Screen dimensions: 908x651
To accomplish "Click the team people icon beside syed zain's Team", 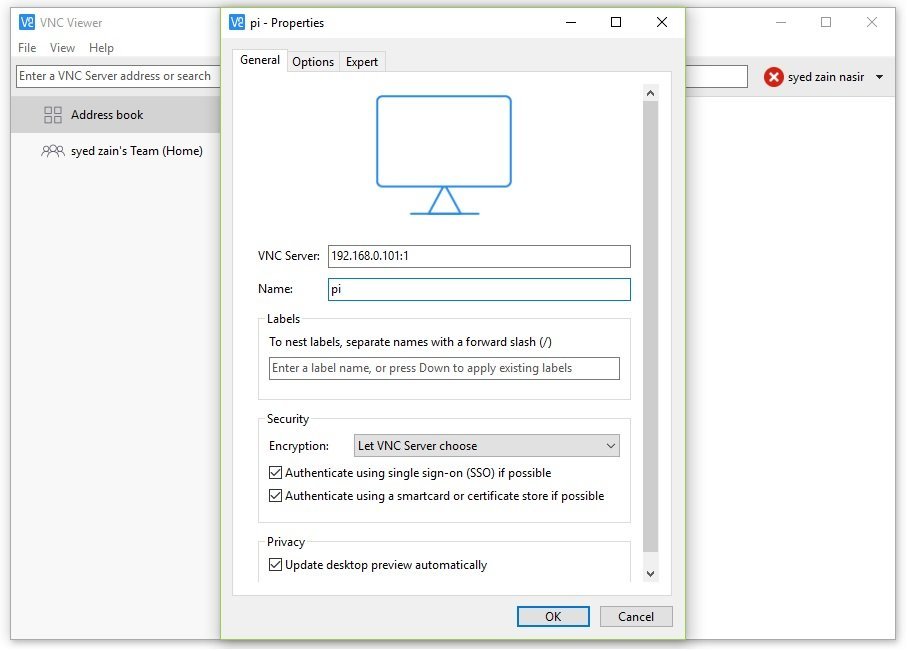I will 53,151.
